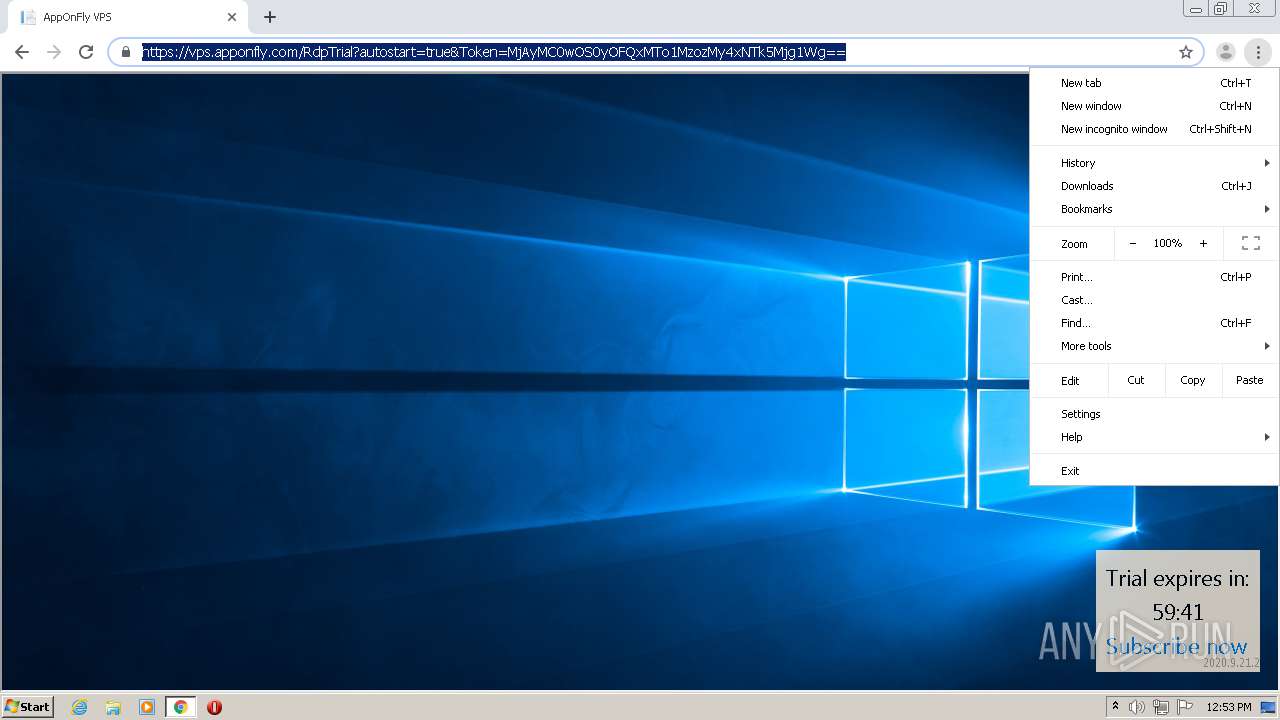The height and width of the screenshot is (720, 1280).
Task: Click the 100% zoom value
Action: pos(1167,243)
